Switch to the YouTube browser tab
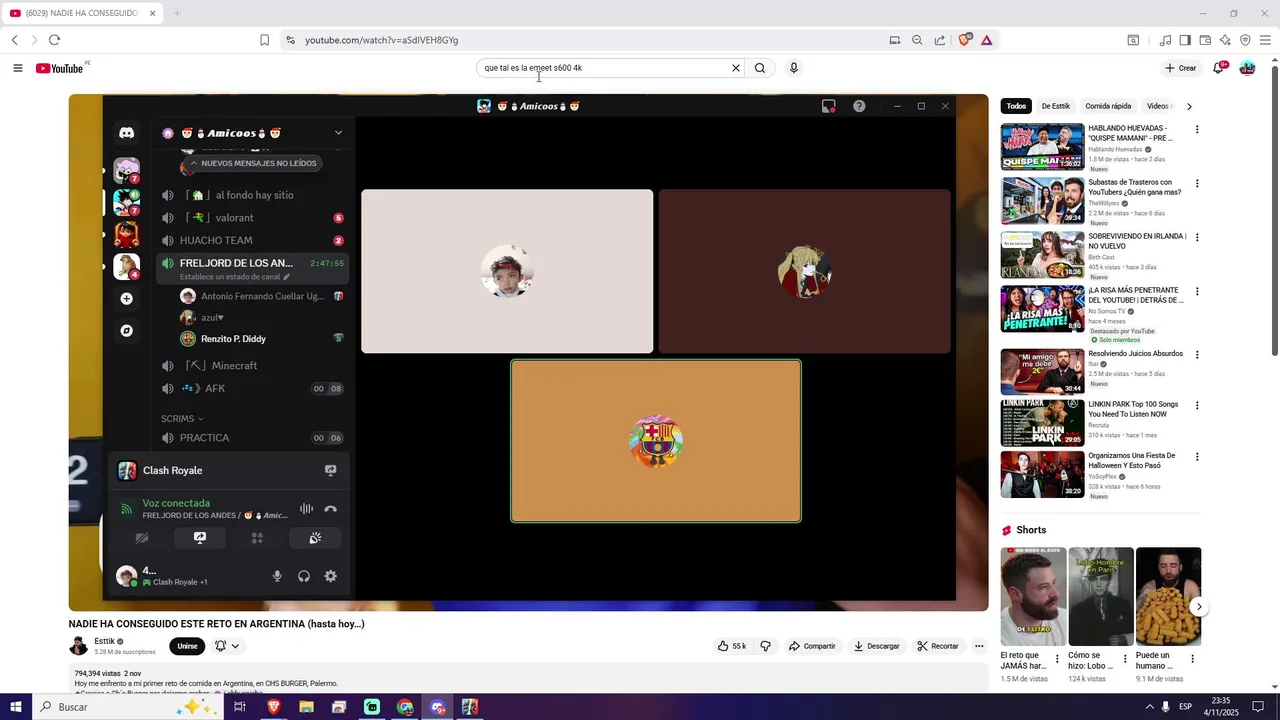 click(82, 13)
